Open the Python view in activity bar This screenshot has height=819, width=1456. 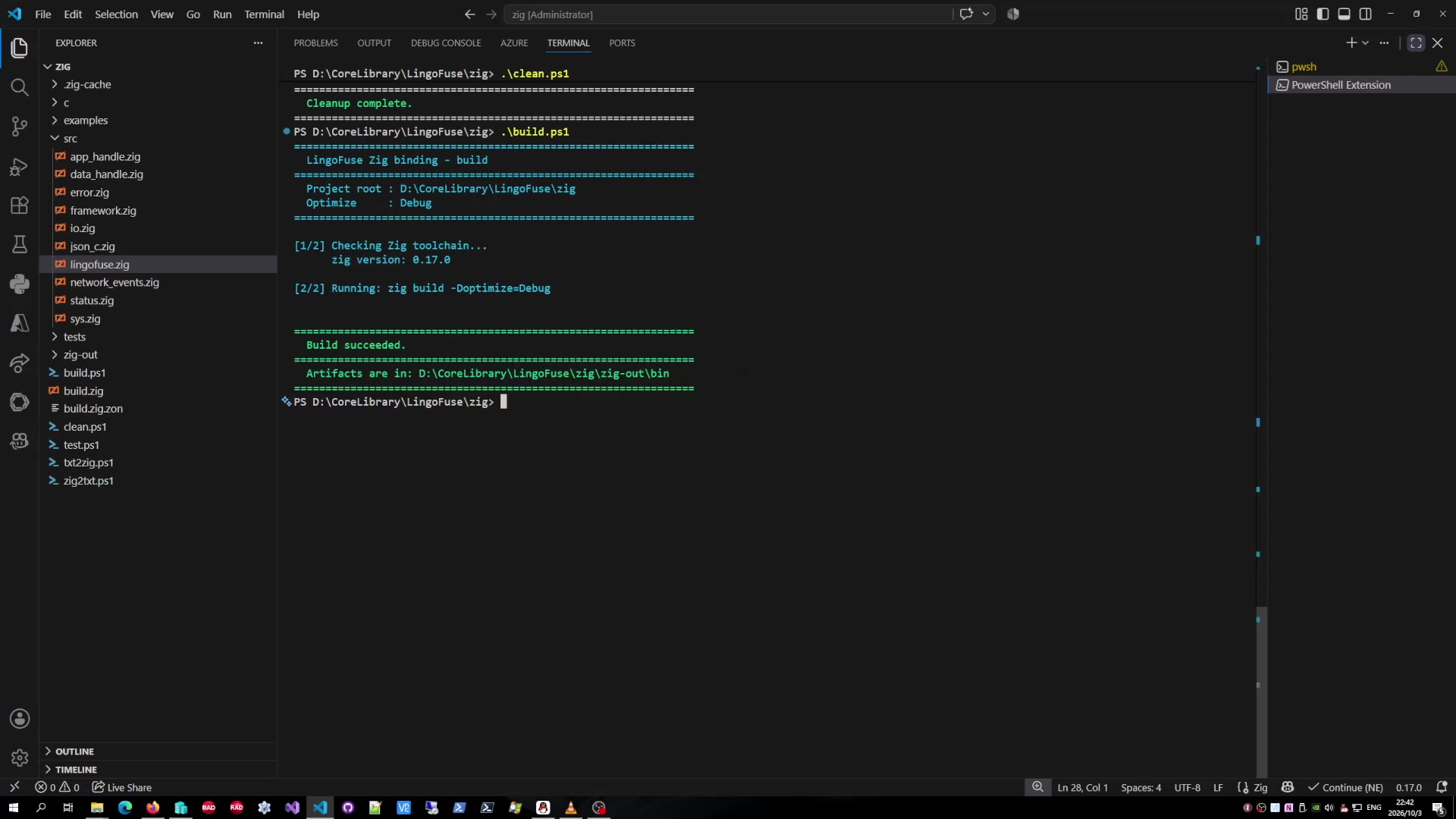pos(20,284)
